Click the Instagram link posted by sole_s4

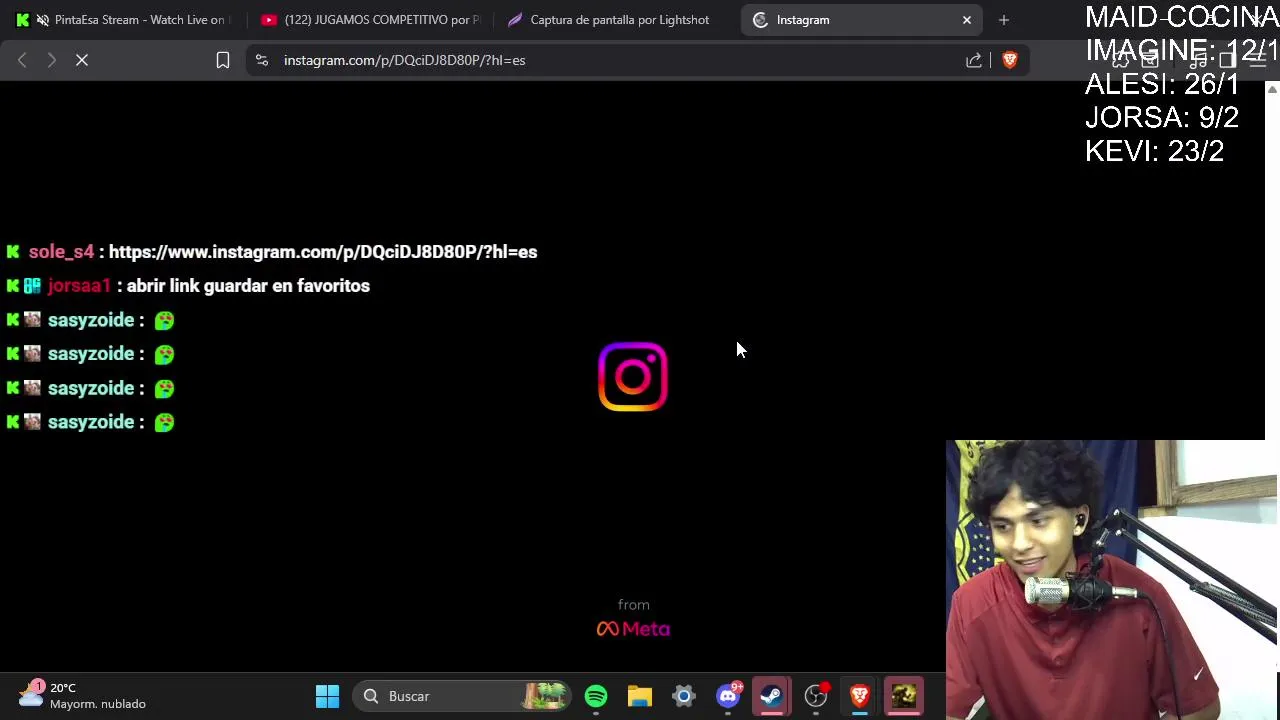pyautogui.click(x=323, y=252)
